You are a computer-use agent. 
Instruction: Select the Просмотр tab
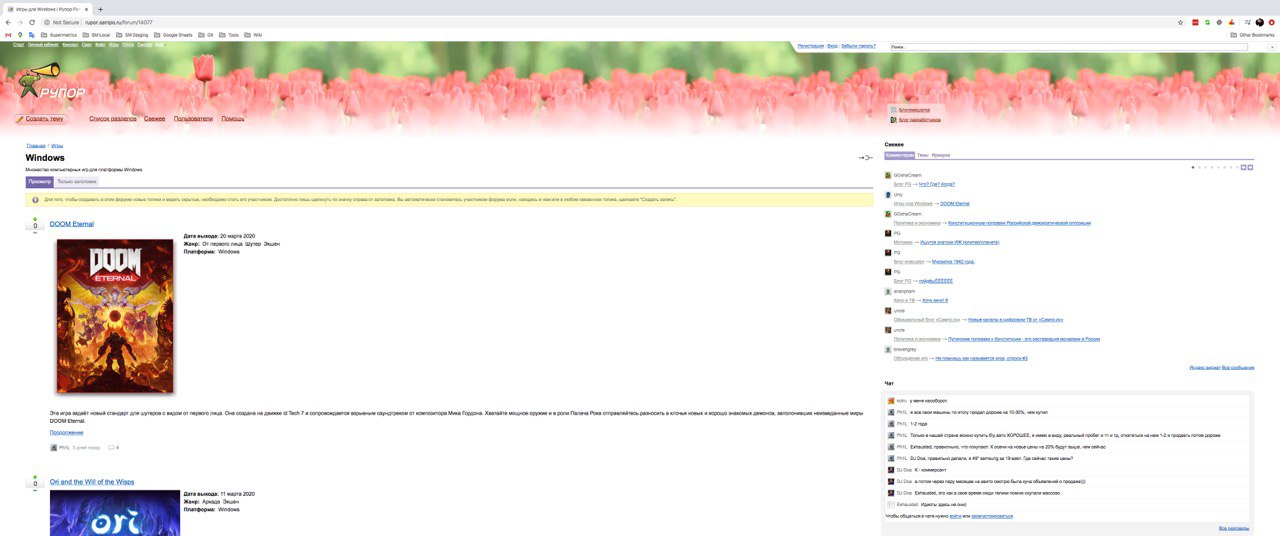click(40, 182)
